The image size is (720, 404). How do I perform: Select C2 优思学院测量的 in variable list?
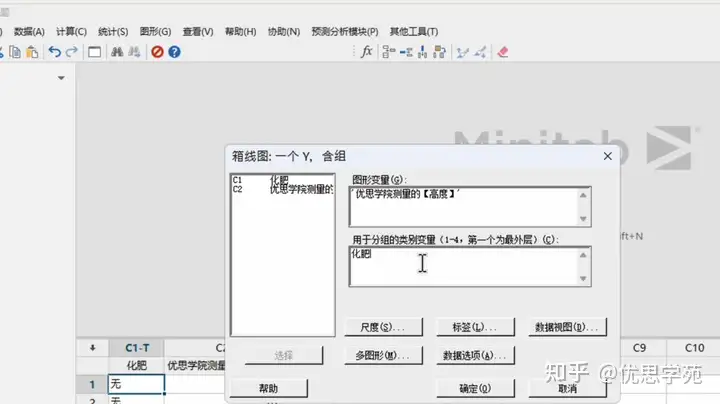click(x=283, y=189)
